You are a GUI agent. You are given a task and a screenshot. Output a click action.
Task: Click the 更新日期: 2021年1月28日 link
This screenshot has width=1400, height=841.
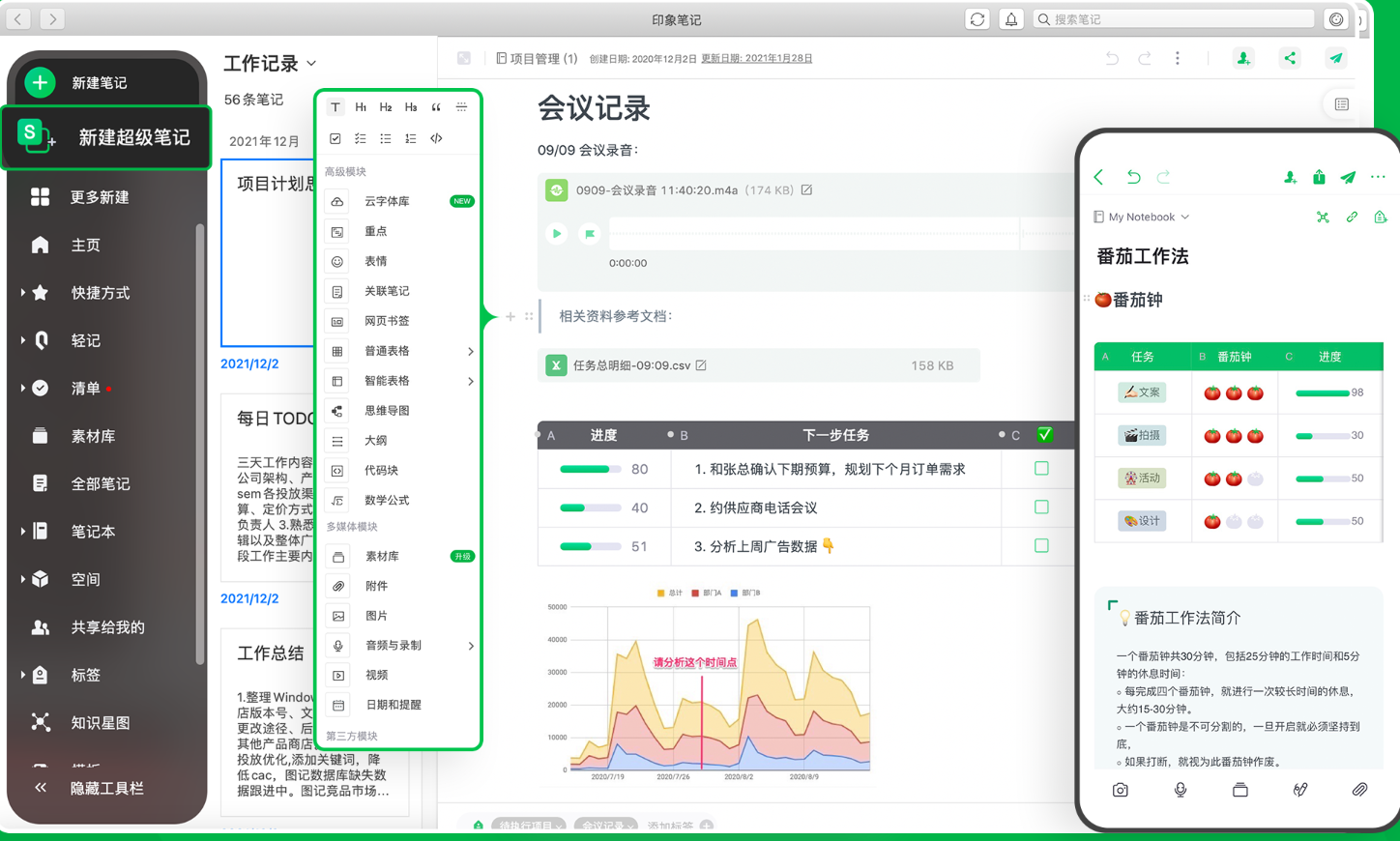pos(756,59)
